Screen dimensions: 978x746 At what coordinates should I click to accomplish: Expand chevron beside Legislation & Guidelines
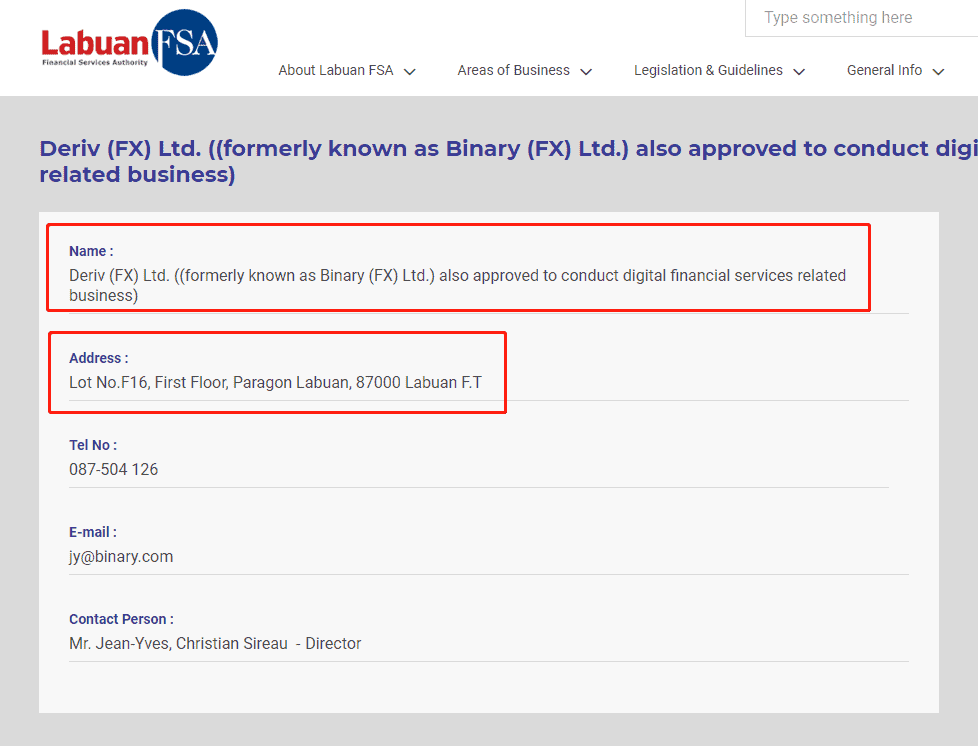799,72
